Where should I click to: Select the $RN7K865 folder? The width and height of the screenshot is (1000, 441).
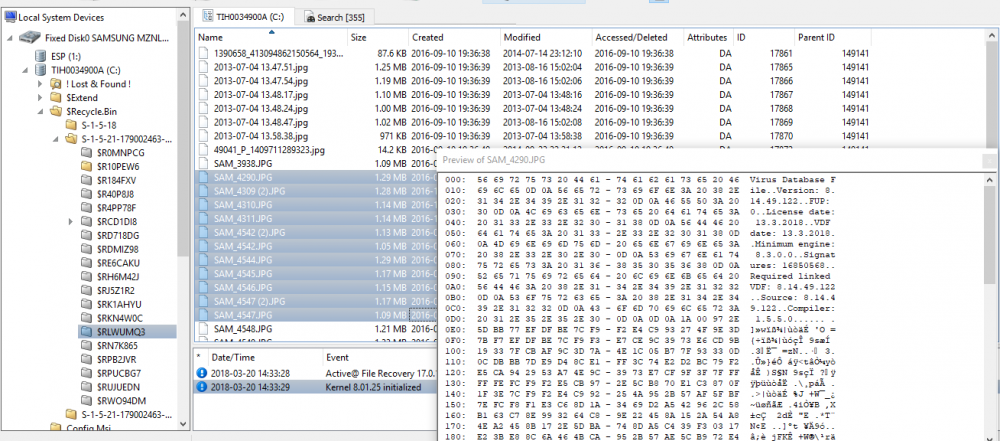(117, 346)
